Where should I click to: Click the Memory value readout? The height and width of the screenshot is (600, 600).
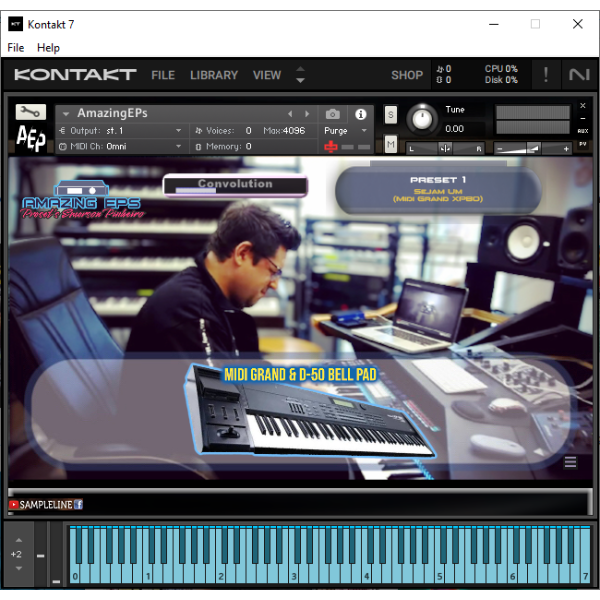pos(249,147)
